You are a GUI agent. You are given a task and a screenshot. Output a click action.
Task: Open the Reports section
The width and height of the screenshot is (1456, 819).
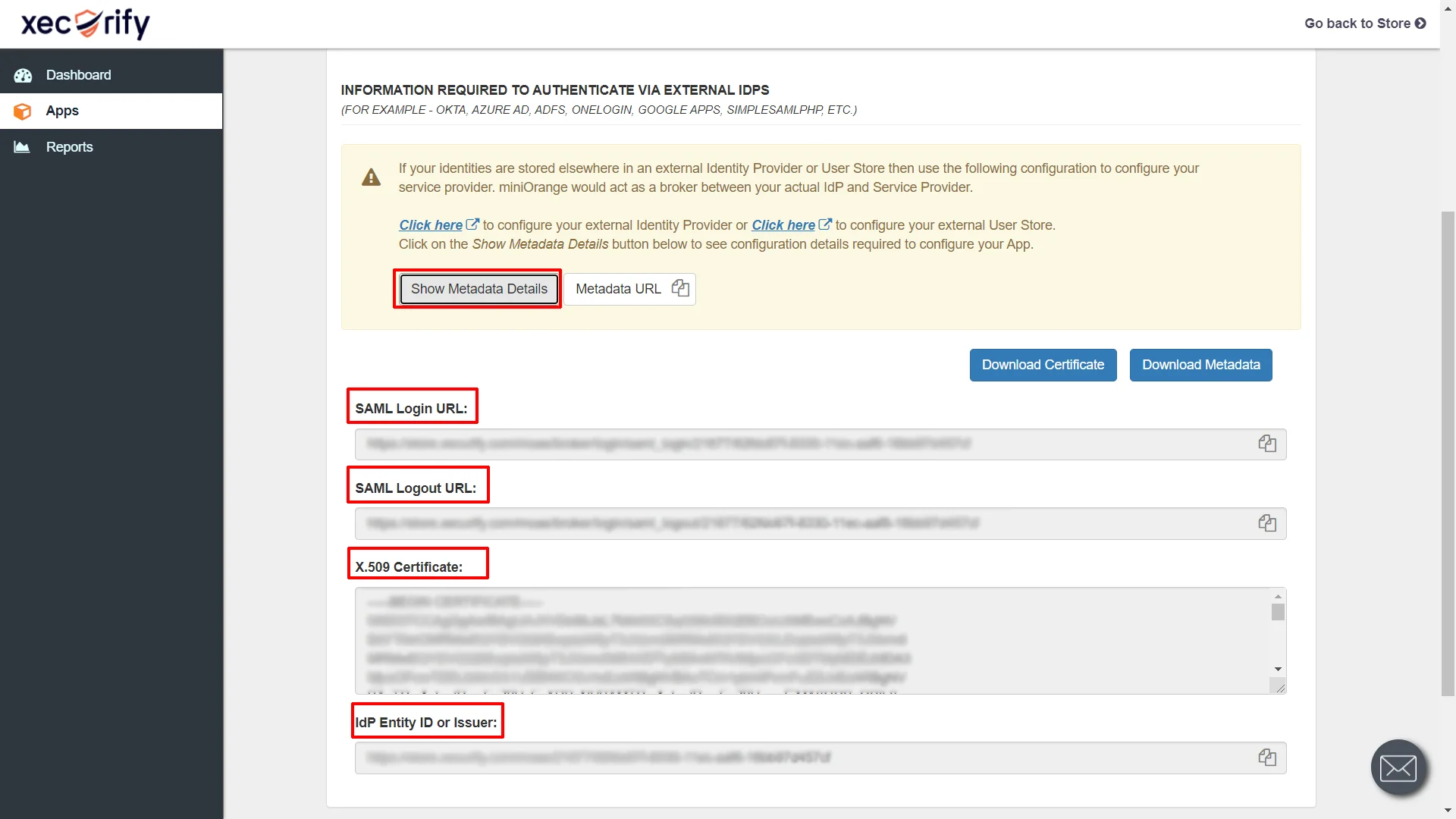69,146
